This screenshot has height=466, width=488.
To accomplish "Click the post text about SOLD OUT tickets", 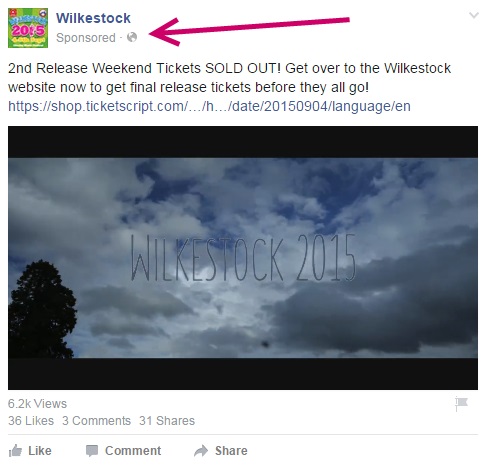I will click(229, 78).
